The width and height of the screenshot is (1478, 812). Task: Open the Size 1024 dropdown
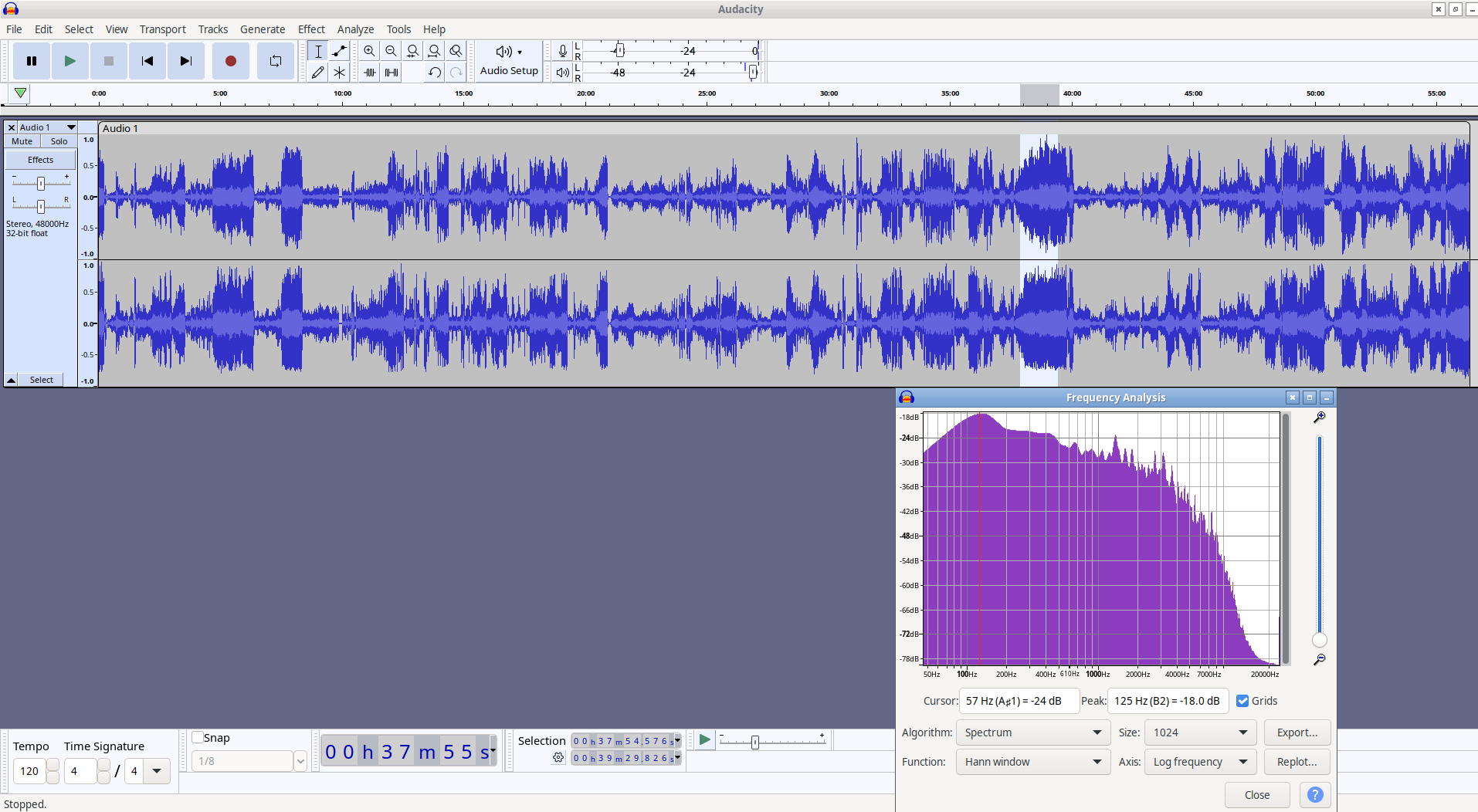coord(1201,732)
